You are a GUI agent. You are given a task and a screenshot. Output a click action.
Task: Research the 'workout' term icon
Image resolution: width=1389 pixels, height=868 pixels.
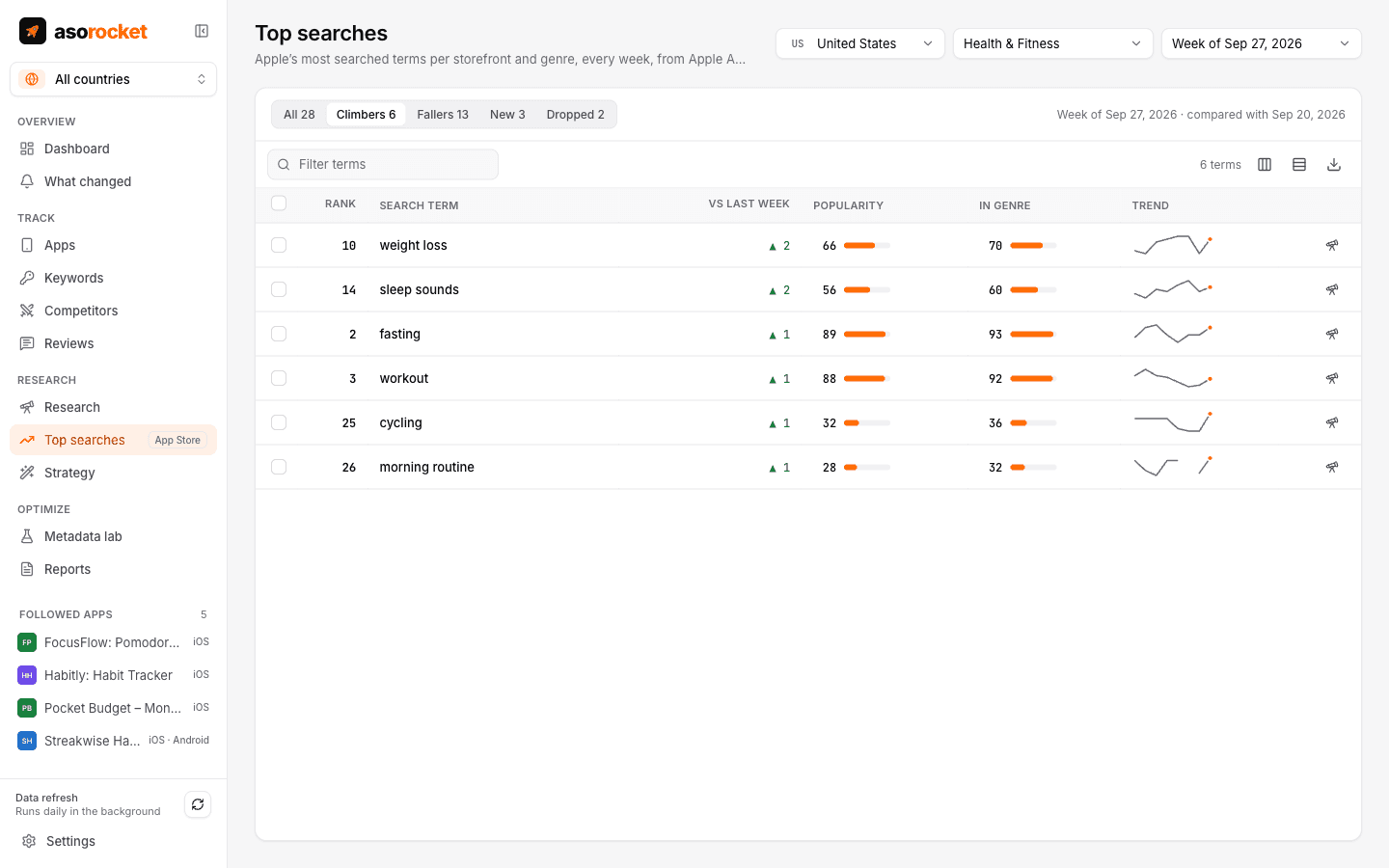(1332, 379)
